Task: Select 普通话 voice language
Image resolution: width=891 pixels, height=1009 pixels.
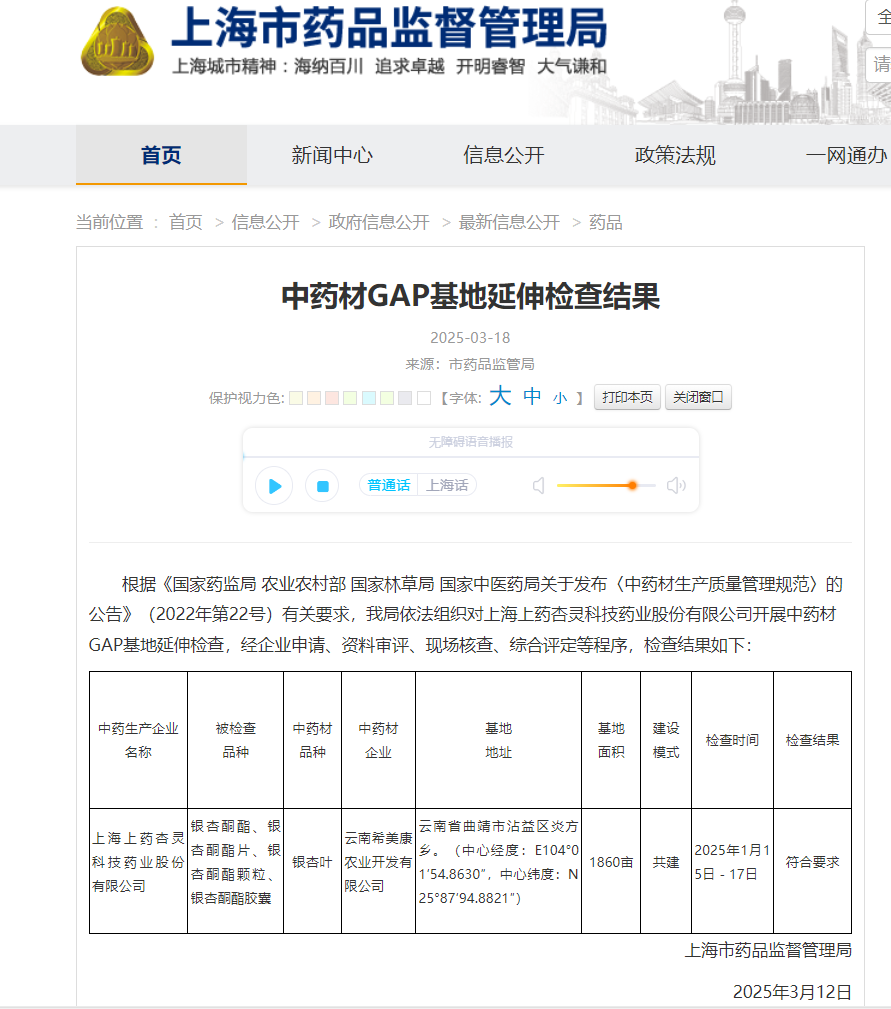Action: [389, 485]
